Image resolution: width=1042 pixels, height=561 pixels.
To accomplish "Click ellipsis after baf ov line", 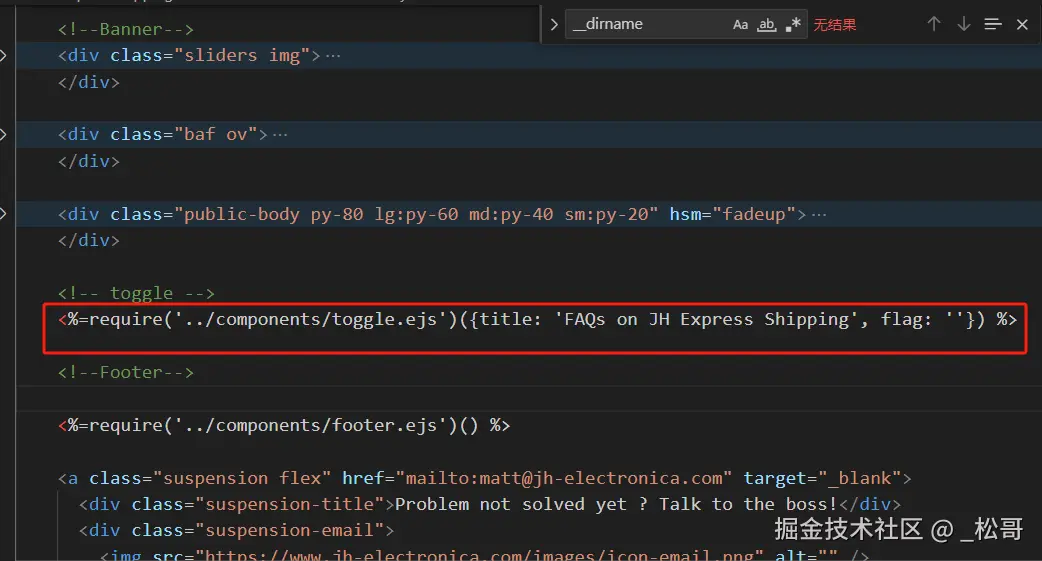I will pos(280,135).
